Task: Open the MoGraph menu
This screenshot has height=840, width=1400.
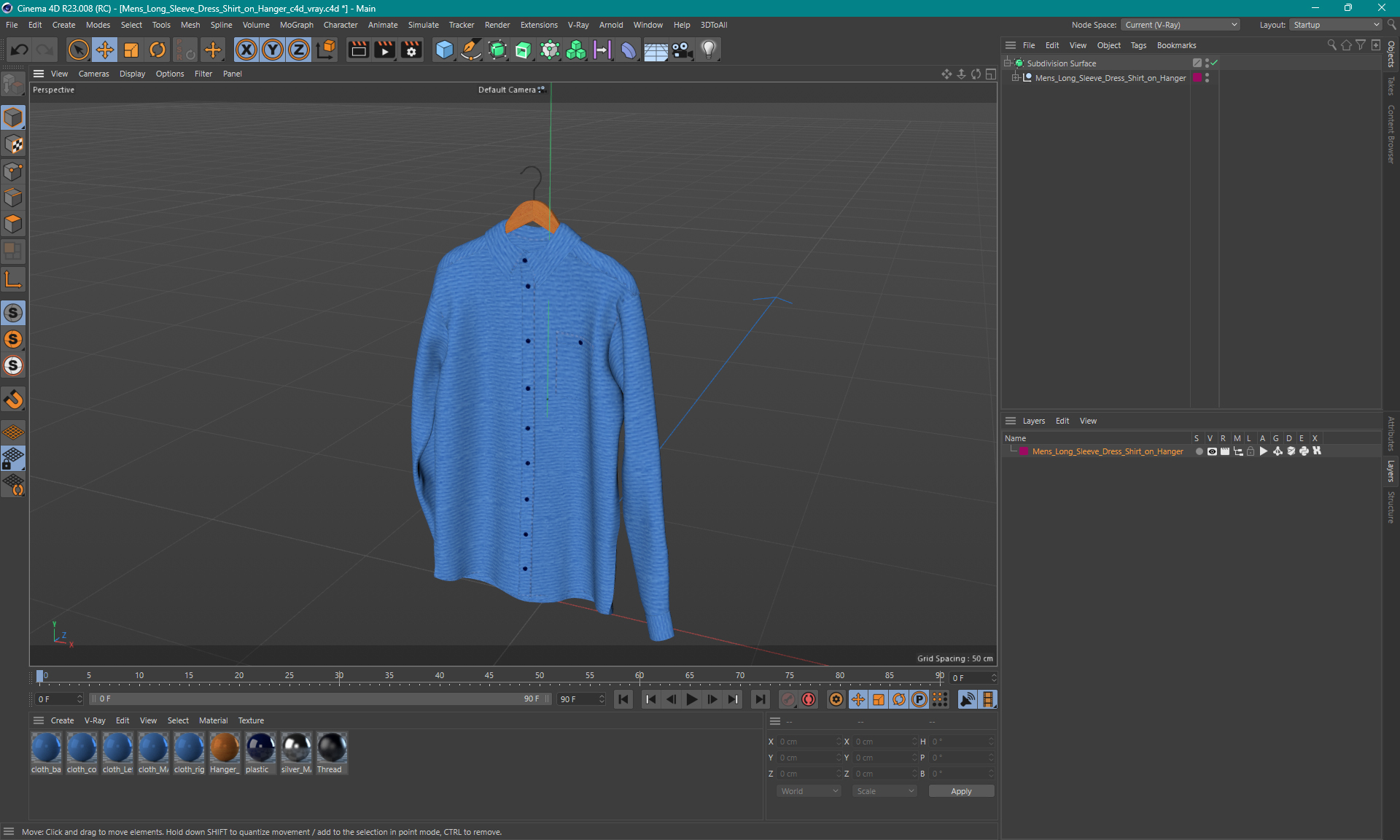Action: click(296, 25)
